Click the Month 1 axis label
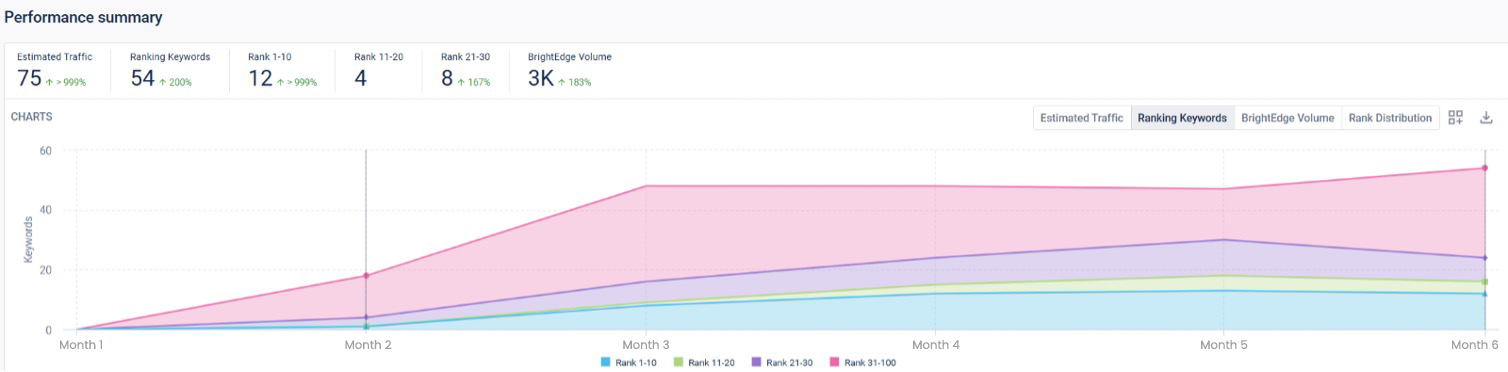 click(81, 345)
